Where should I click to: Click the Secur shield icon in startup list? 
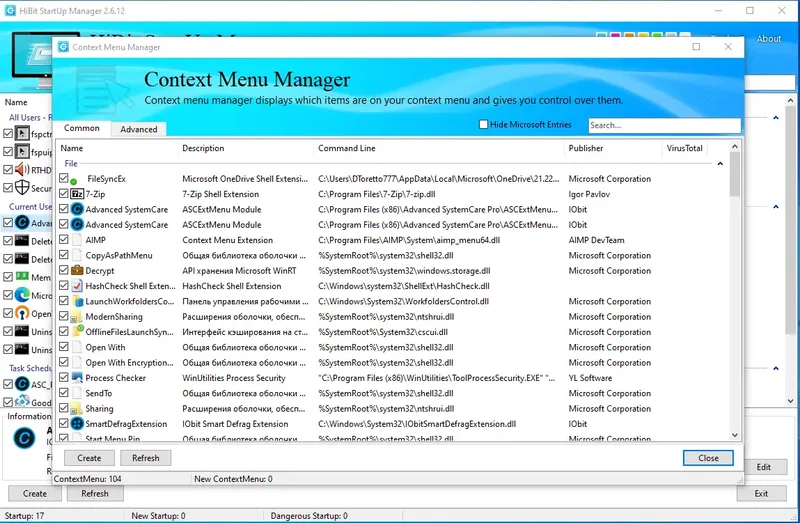pos(22,187)
